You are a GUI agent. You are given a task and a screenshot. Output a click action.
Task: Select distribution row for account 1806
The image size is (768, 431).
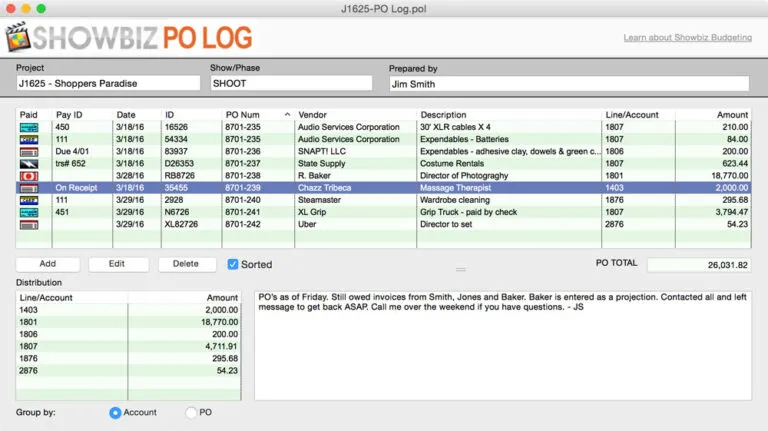click(x=128, y=335)
